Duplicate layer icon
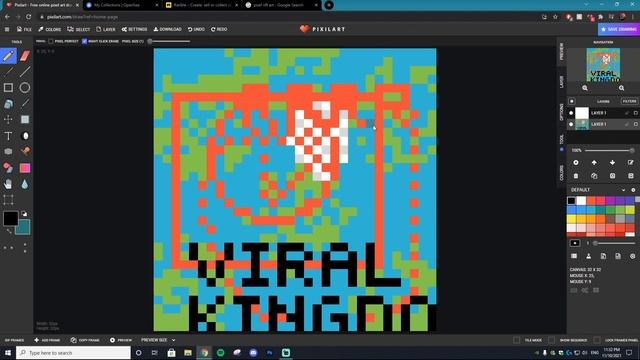Screen dimensions: 640x360 pyautogui.click(x=594, y=176)
